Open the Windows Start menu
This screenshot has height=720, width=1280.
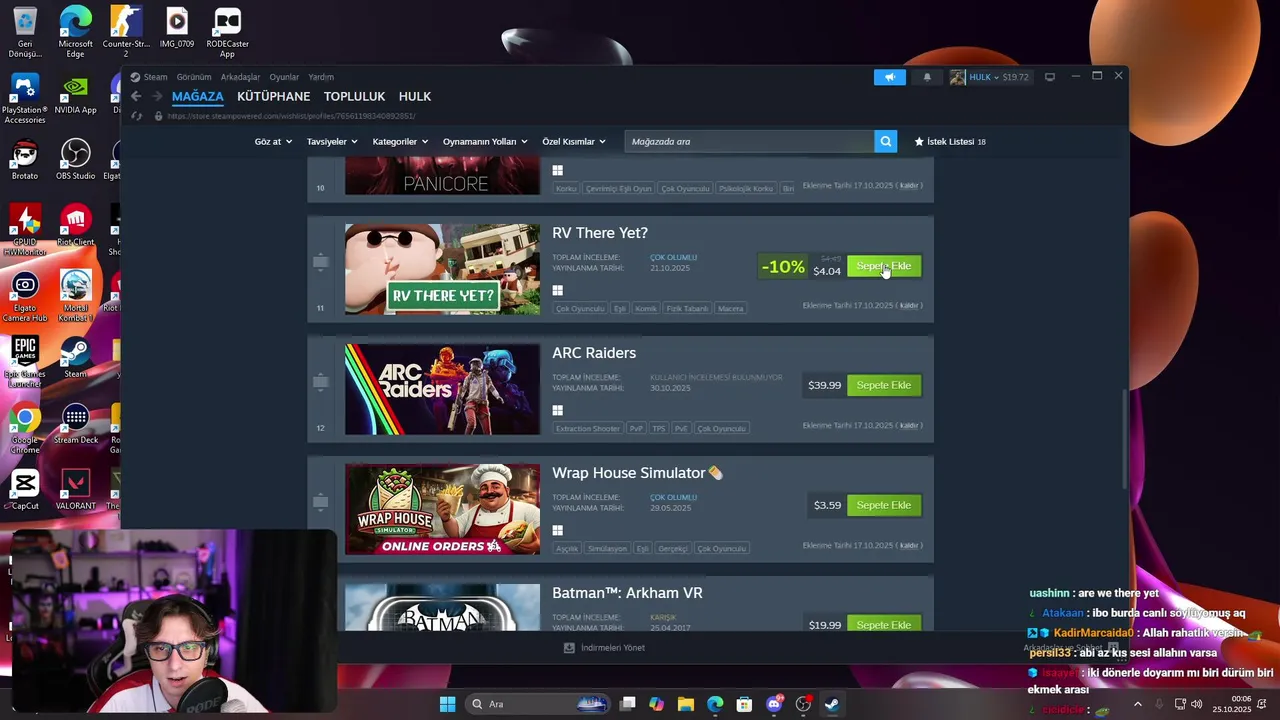pyautogui.click(x=447, y=704)
